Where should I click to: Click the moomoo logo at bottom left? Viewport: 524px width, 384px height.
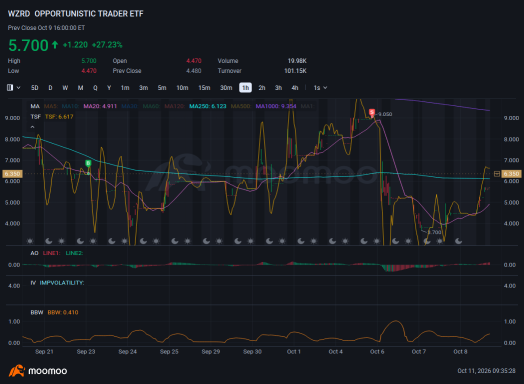[x=38, y=371]
